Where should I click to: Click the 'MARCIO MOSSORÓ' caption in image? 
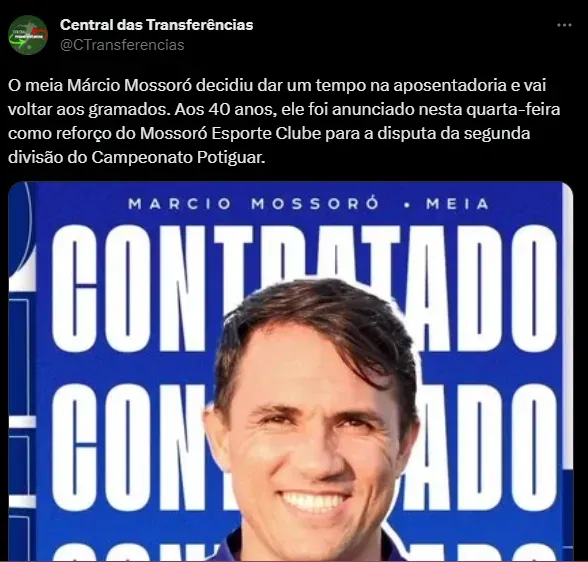(253, 204)
